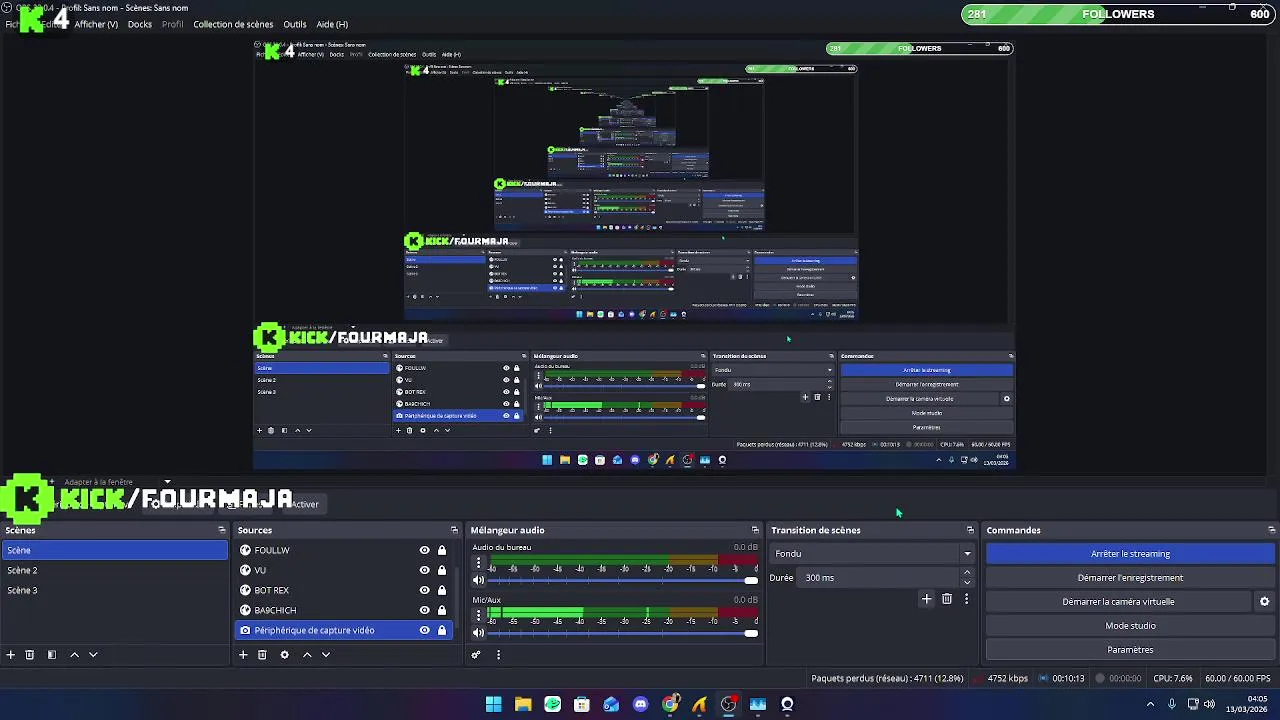Move selected source up arrow
The width and height of the screenshot is (1280, 720).
click(307, 655)
